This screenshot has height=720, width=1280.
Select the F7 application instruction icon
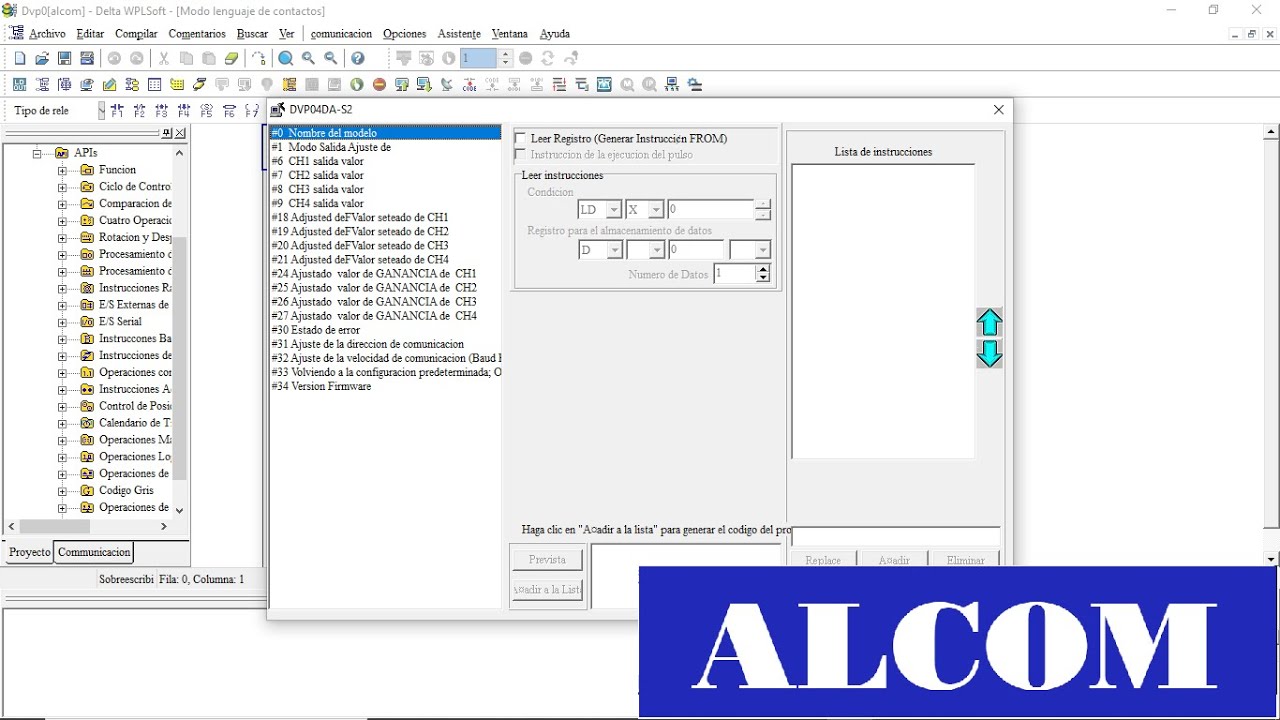point(251,111)
